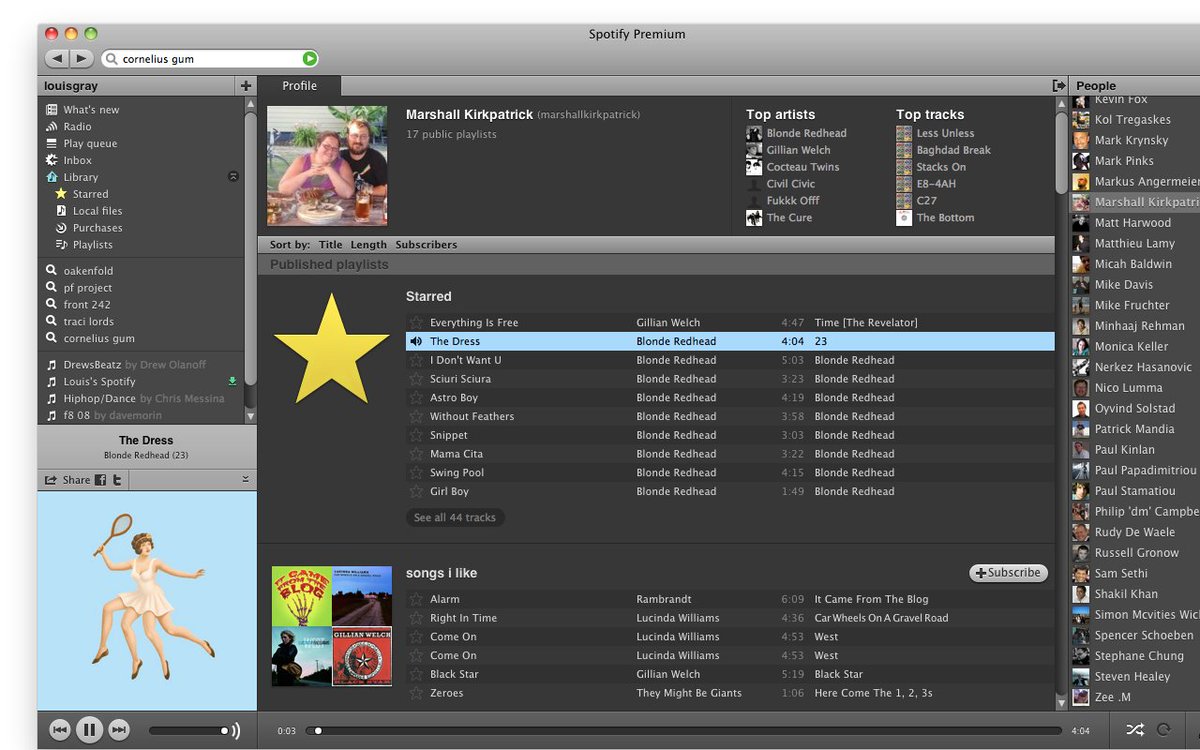This screenshot has width=1200, height=750.
Task: Click the search field
Action: [x=208, y=59]
